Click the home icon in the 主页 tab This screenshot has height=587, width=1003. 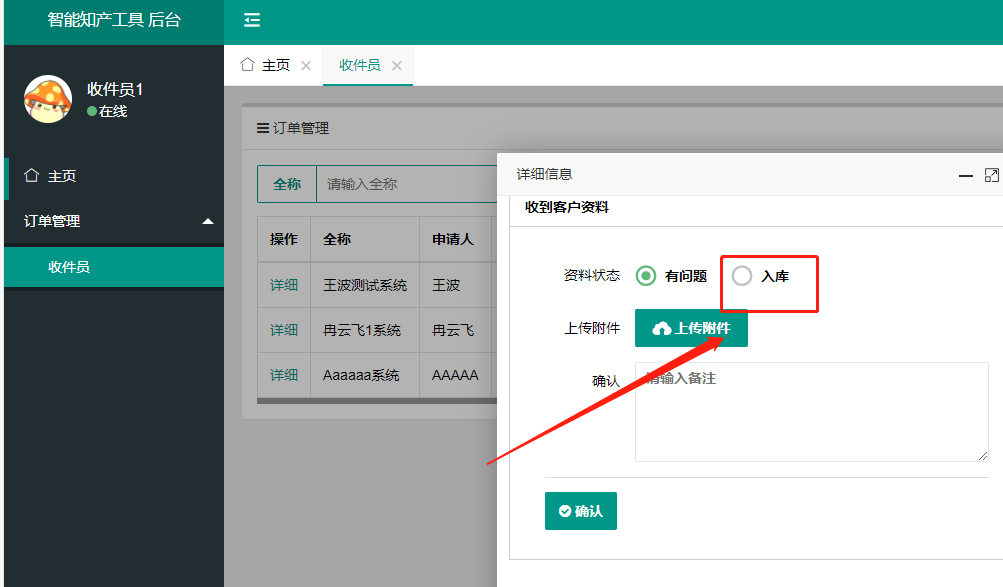pyautogui.click(x=248, y=65)
